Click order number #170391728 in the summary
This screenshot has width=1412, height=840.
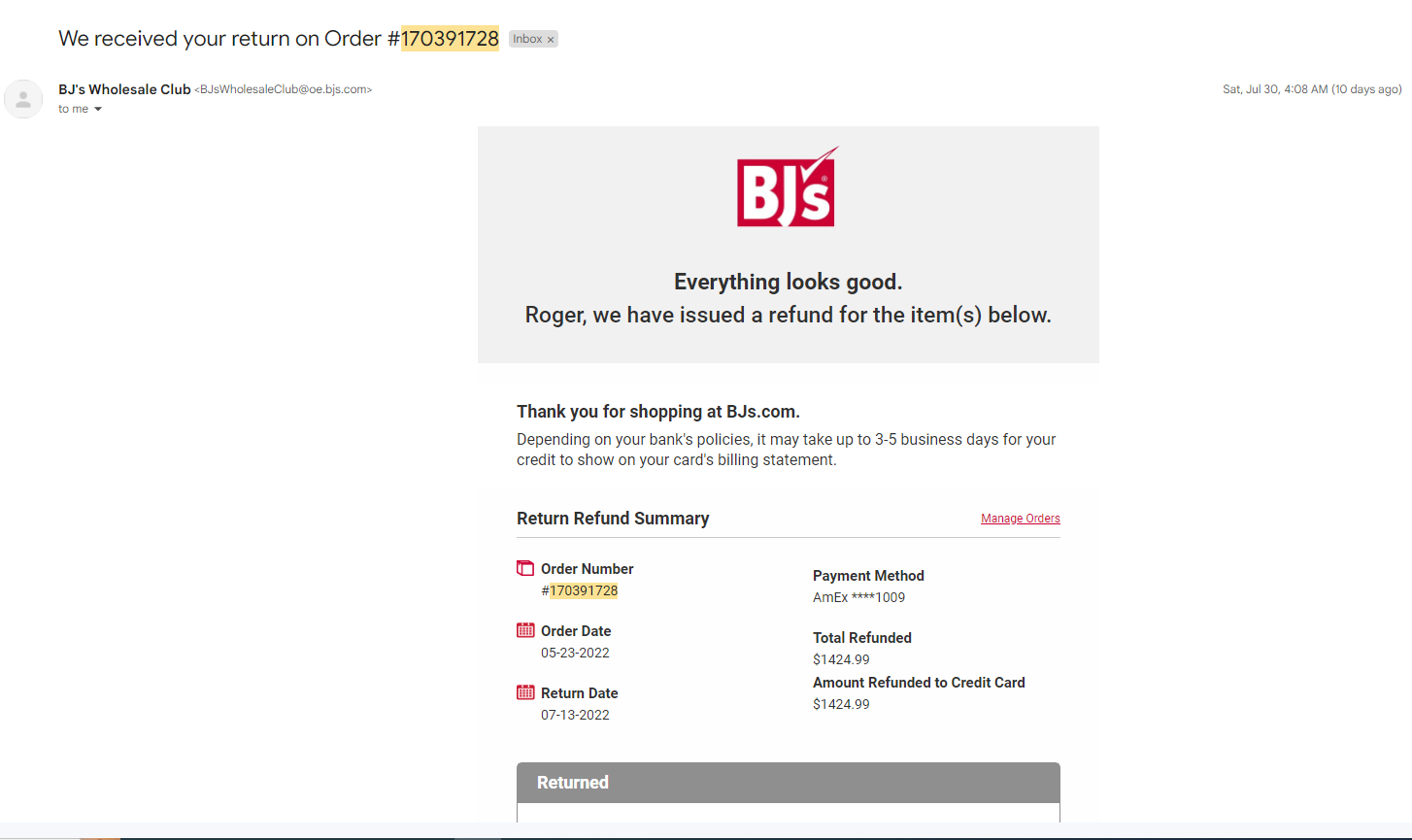(580, 590)
